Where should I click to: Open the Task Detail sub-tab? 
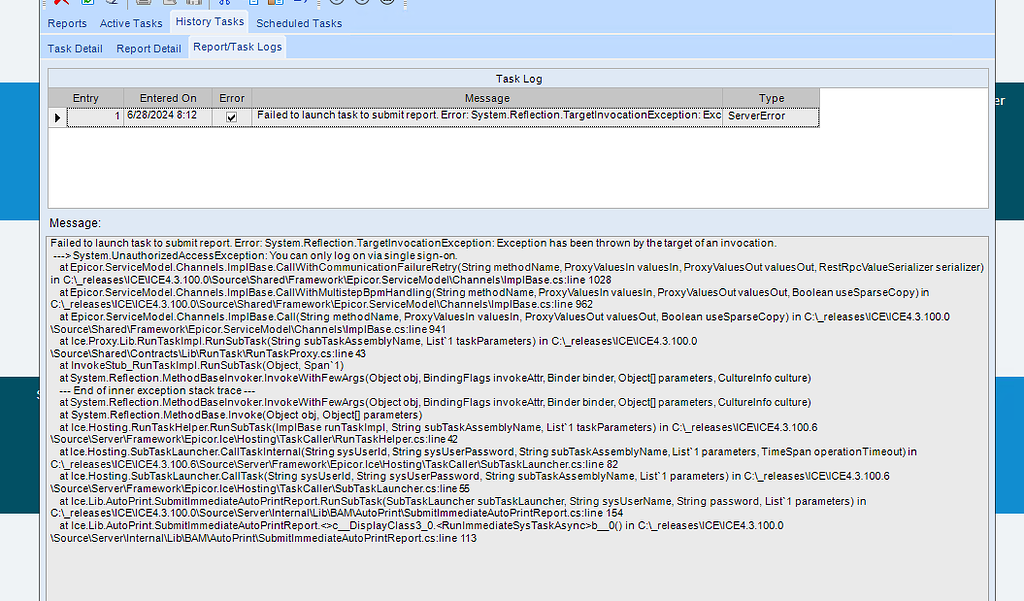point(74,48)
